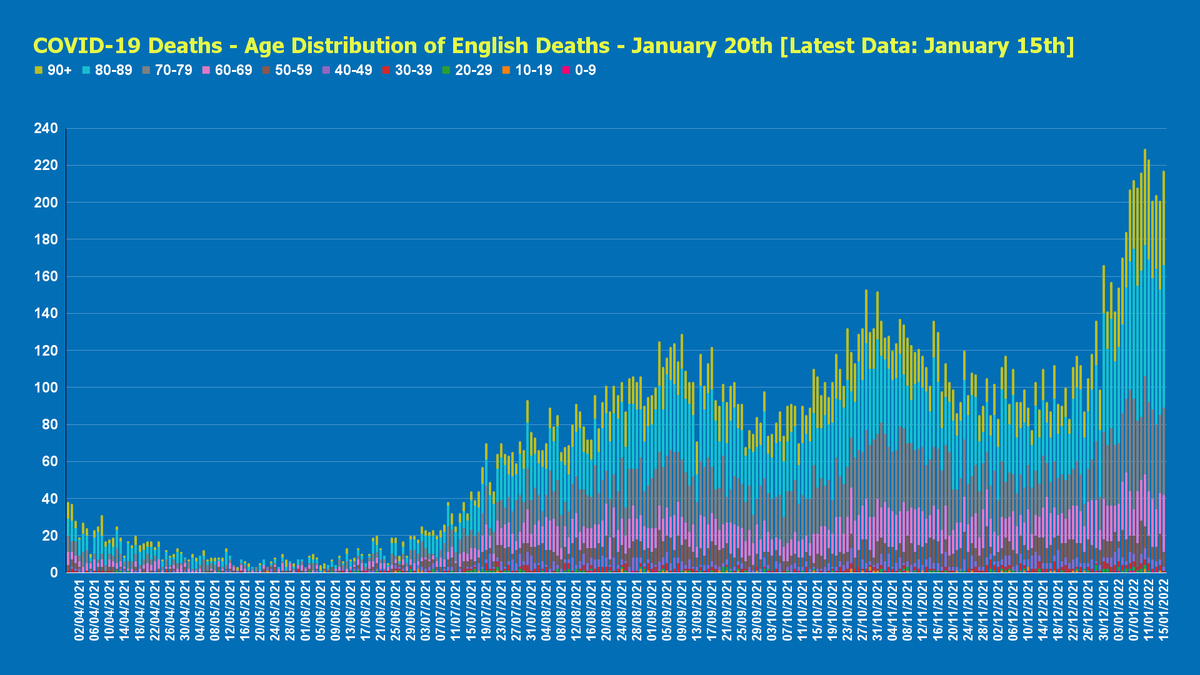The height and width of the screenshot is (675, 1200).
Task: Select the "70-79" legend text label
Action: click(x=173, y=70)
